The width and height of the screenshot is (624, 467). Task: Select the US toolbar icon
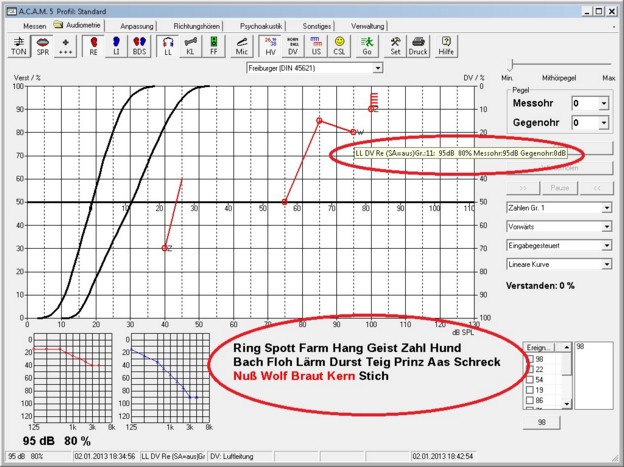316,46
